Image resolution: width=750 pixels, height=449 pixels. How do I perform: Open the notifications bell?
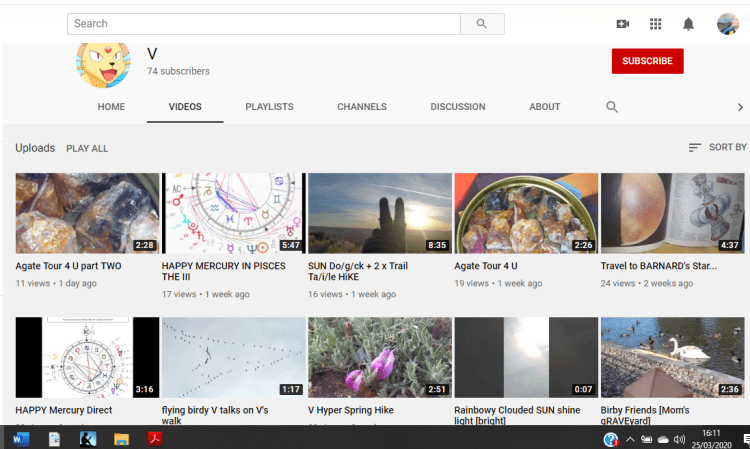pyautogui.click(x=688, y=24)
